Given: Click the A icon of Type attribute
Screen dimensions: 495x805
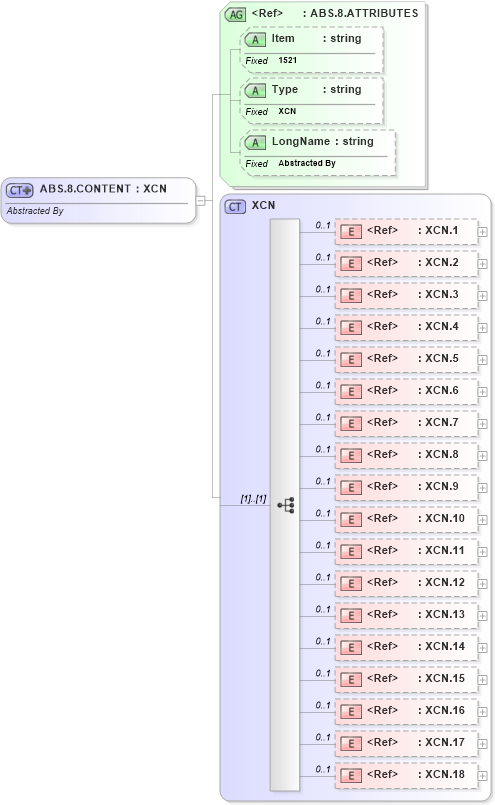Looking at the screenshot, I should click(x=255, y=91).
